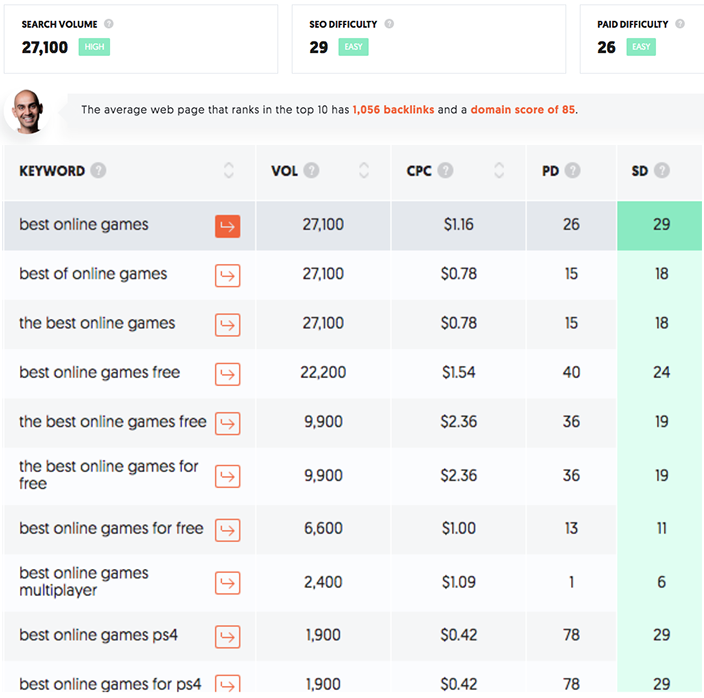The image size is (704, 698).
Task: Click the PD column header
Action: (551, 171)
